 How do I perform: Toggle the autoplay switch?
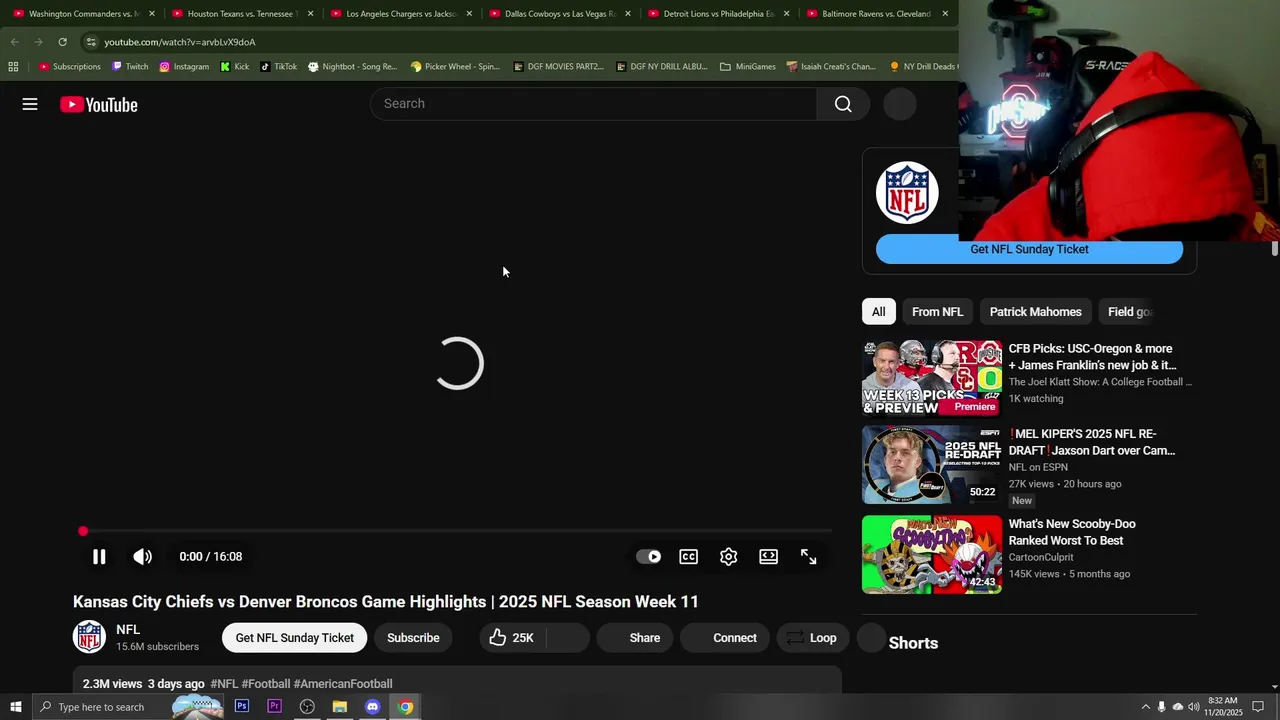tap(649, 557)
